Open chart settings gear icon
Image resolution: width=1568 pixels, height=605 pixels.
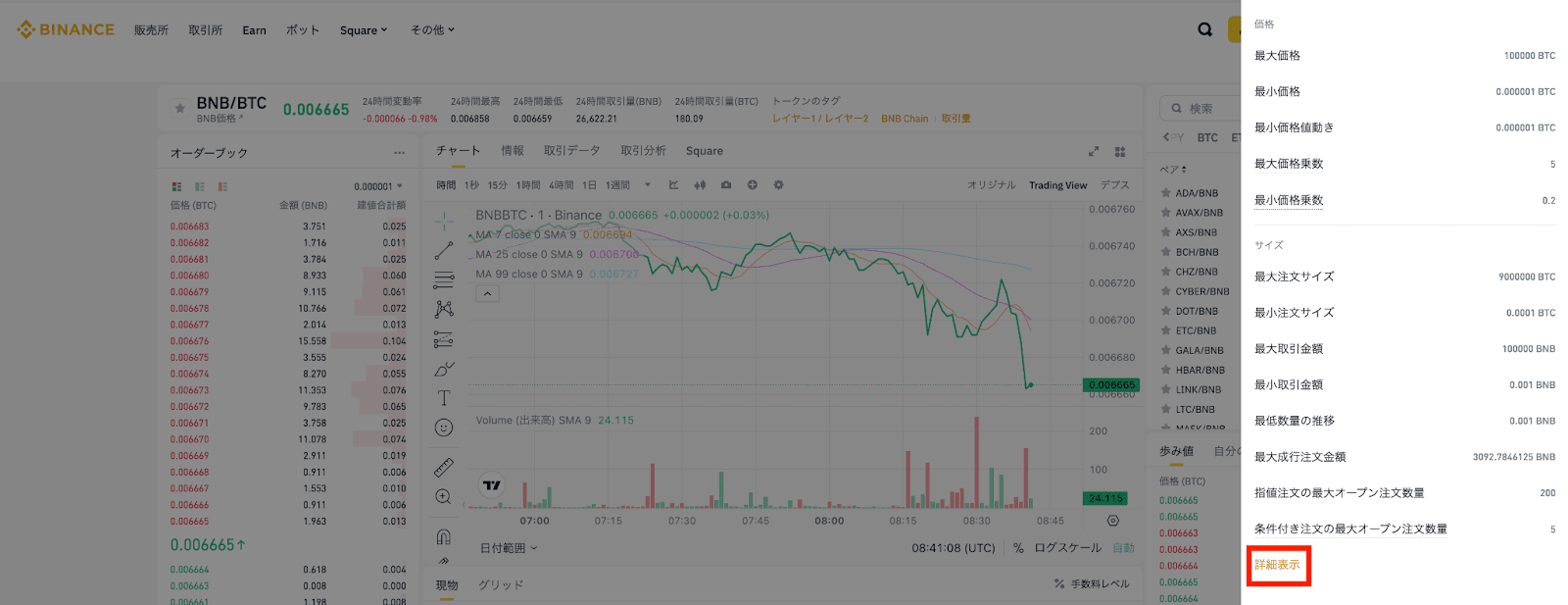pos(778,185)
